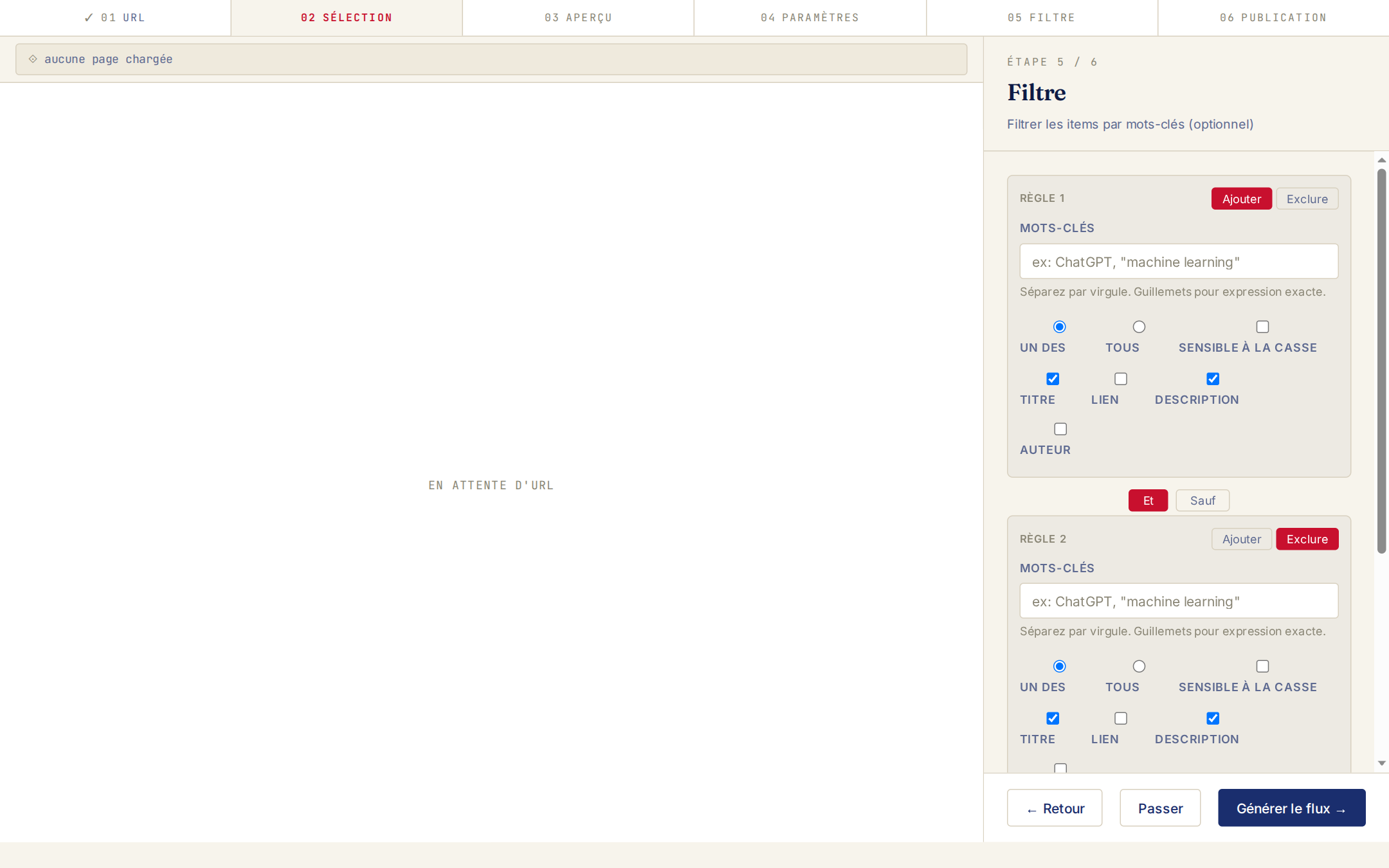The image size is (1389, 868).
Task: Click the filter panel scrollbar down arrow
Action: pyautogui.click(x=1381, y=763)
